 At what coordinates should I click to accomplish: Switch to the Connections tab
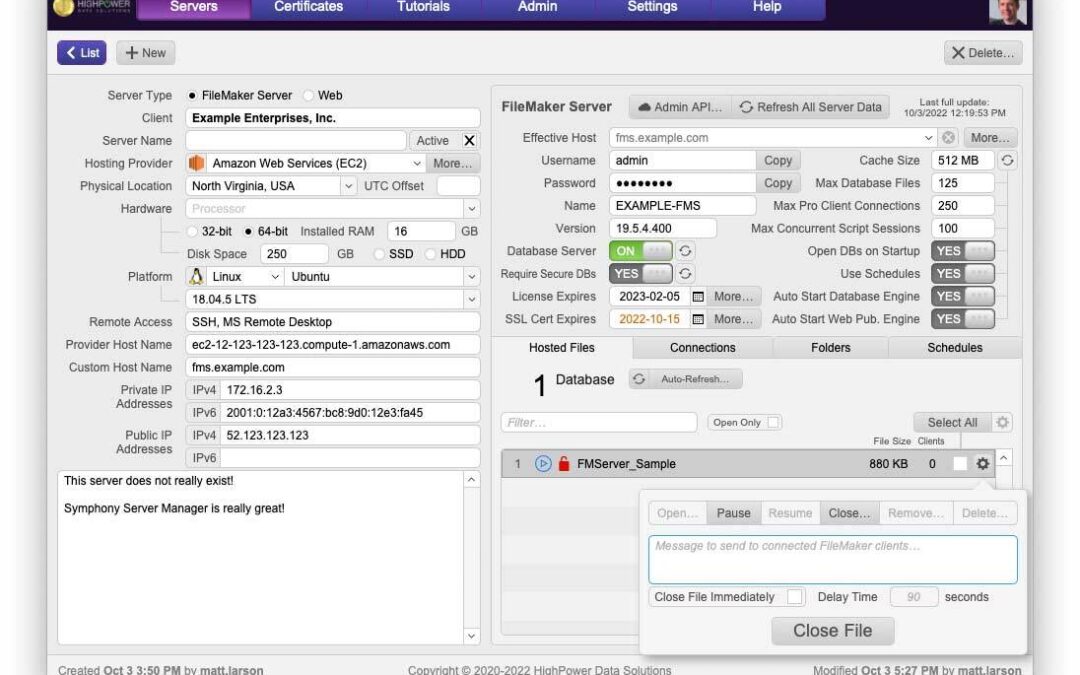point(703,348)
